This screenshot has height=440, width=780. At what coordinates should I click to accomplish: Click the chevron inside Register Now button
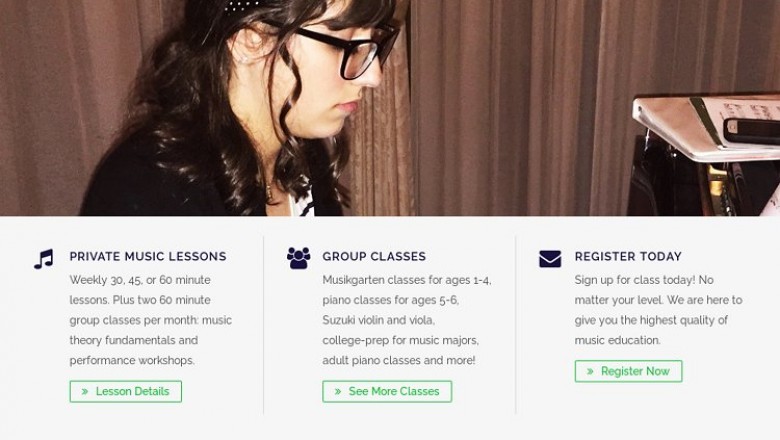(590, 371)
